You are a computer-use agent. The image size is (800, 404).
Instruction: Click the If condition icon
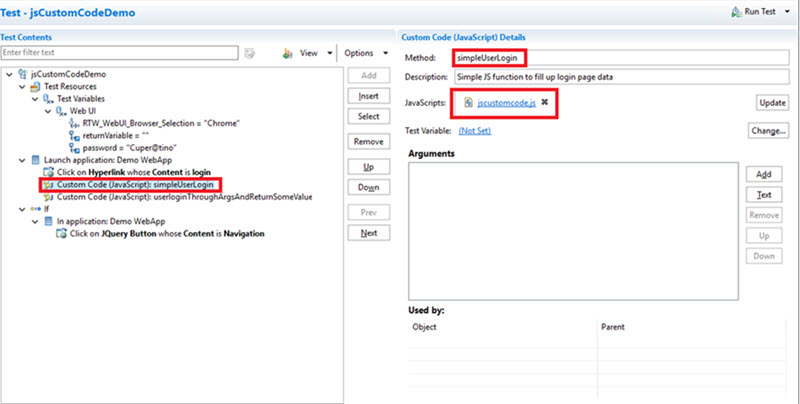point(35,209)
